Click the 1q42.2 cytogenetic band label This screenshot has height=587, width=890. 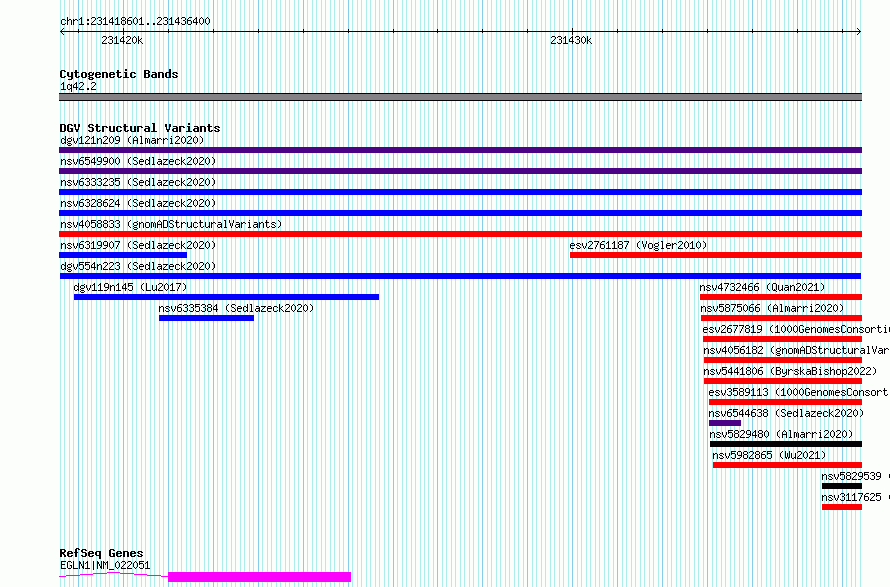click(78, 86)
